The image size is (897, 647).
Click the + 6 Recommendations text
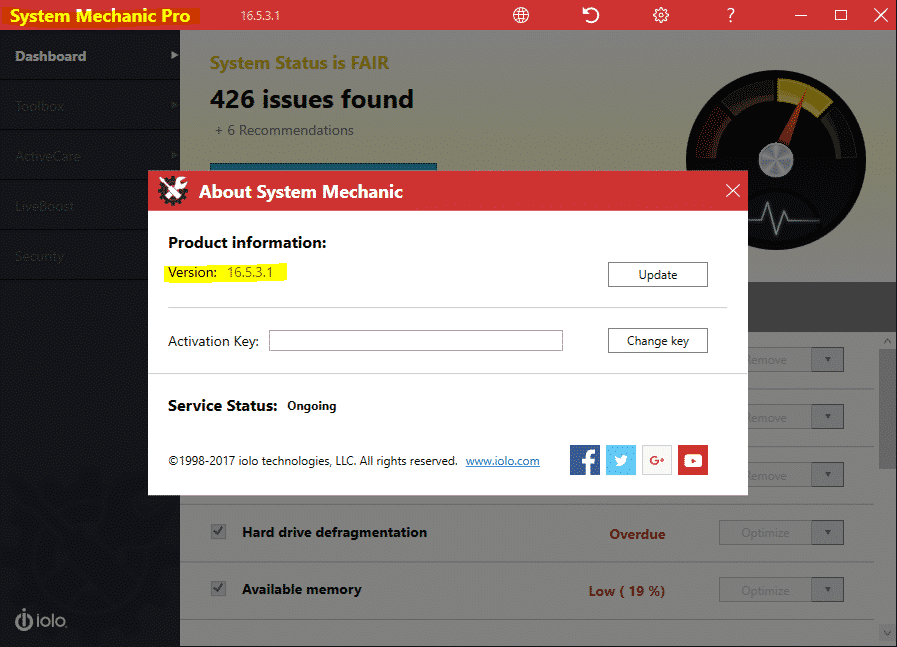(x=284, y=130)
